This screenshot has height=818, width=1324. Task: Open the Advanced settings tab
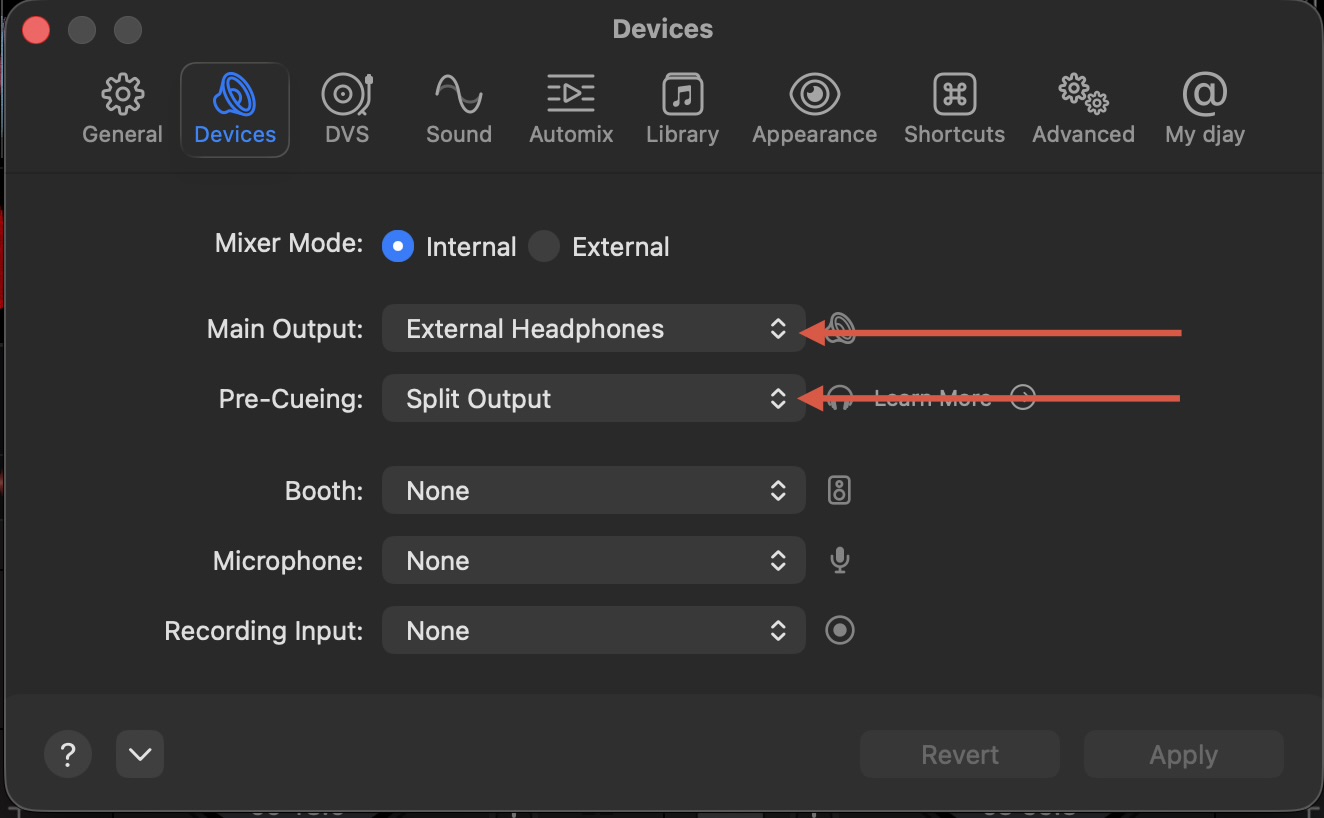tap(1083, 109)
